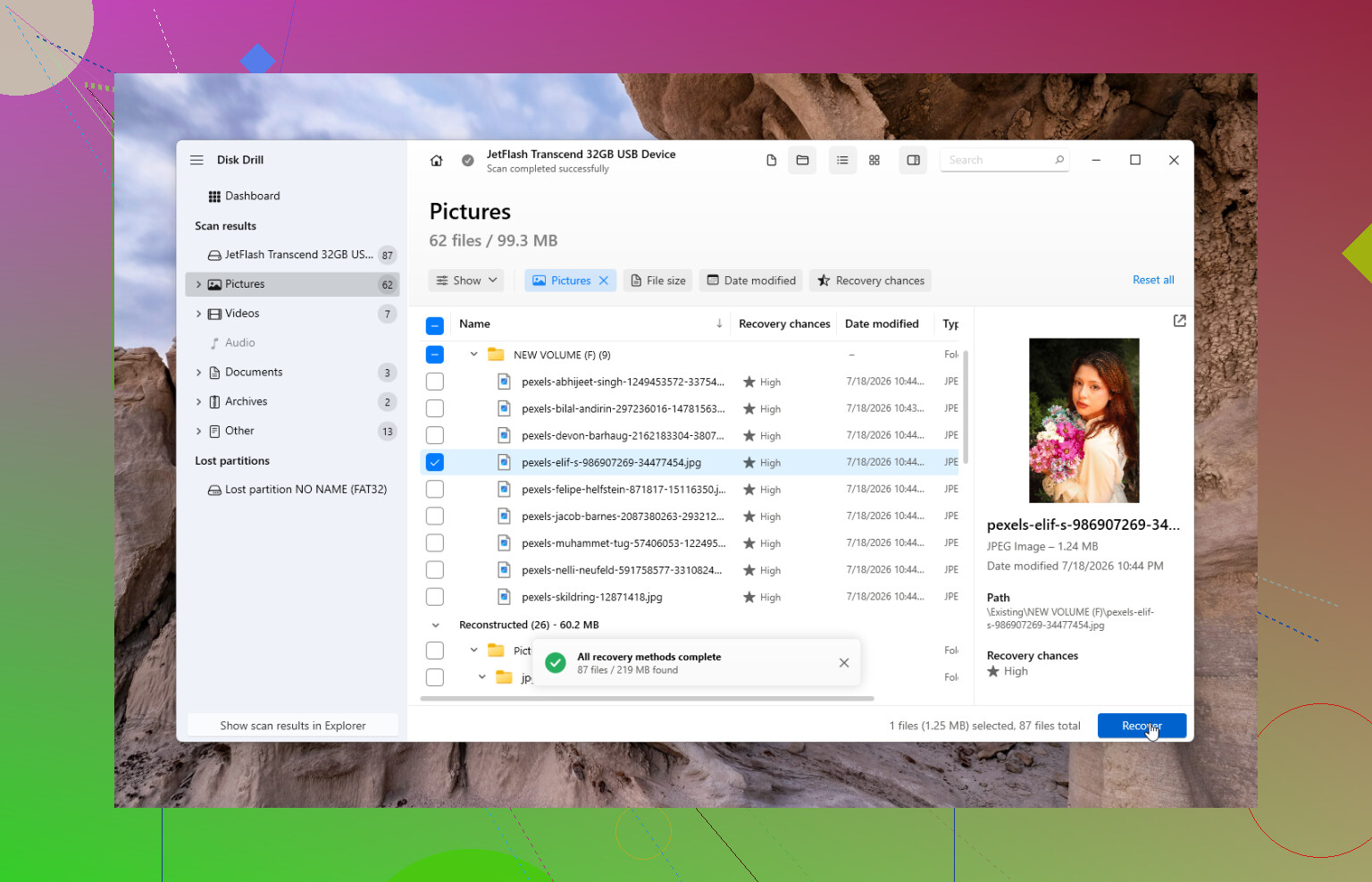Viewport: 1372px width, 882px height.
Task: Expand the Other category in sidebar
Action: click(x=198, y=431)
